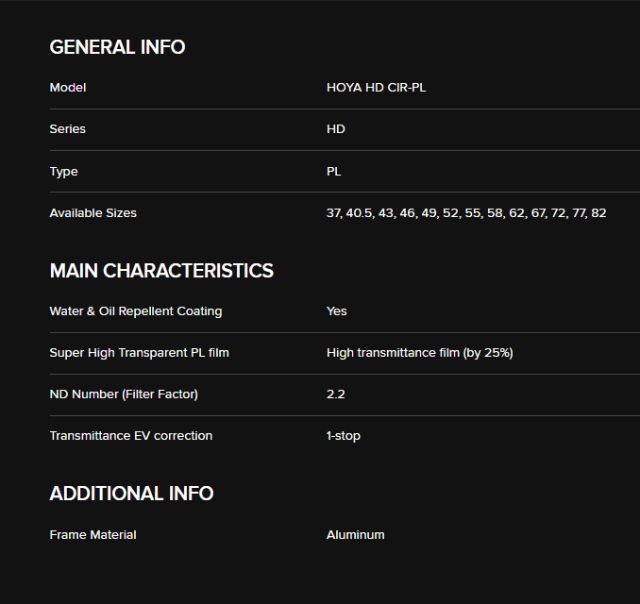Click the ND Number (Filter Factor) label

124,394
